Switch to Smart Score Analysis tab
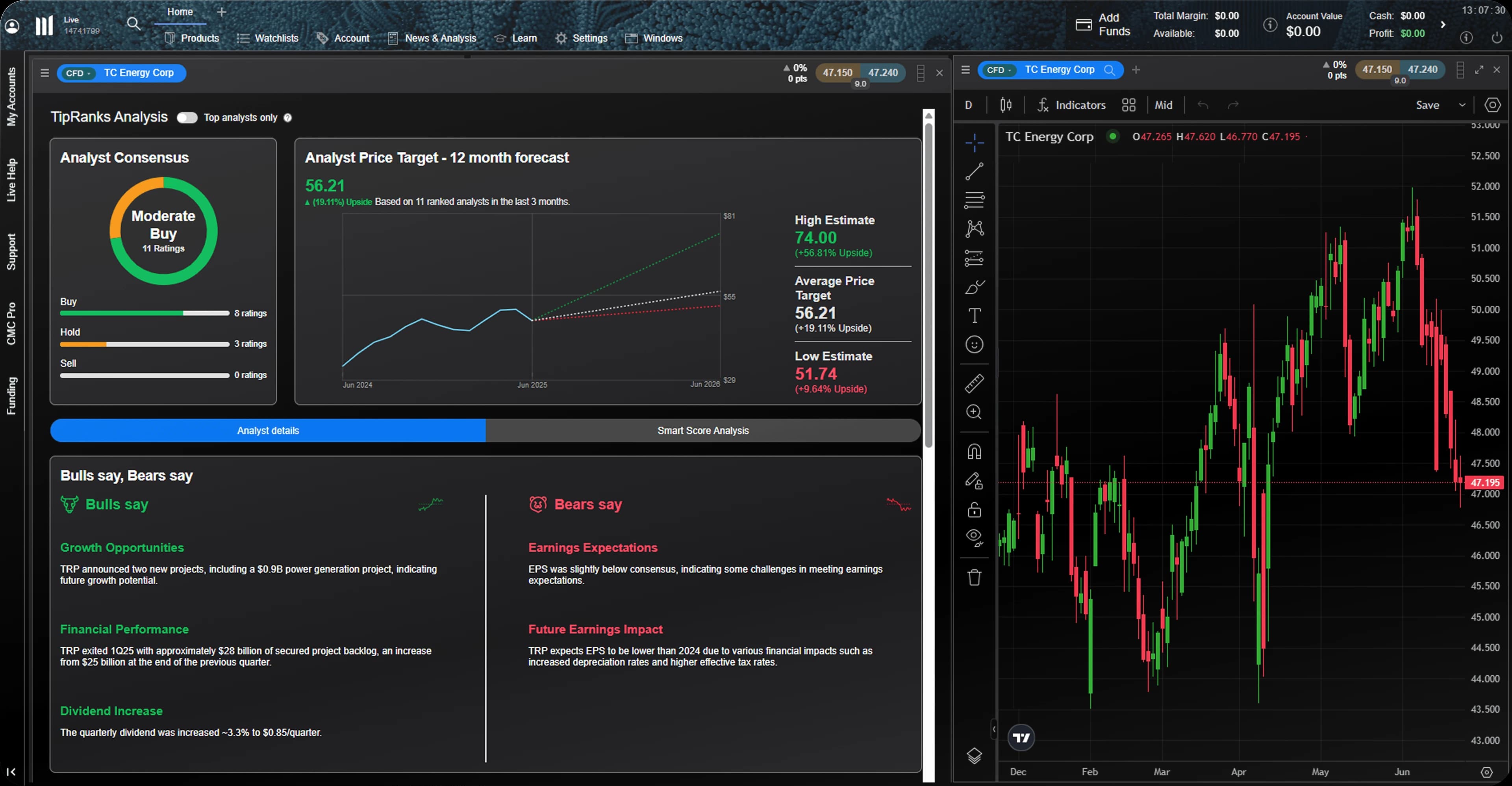 (702, 431)
